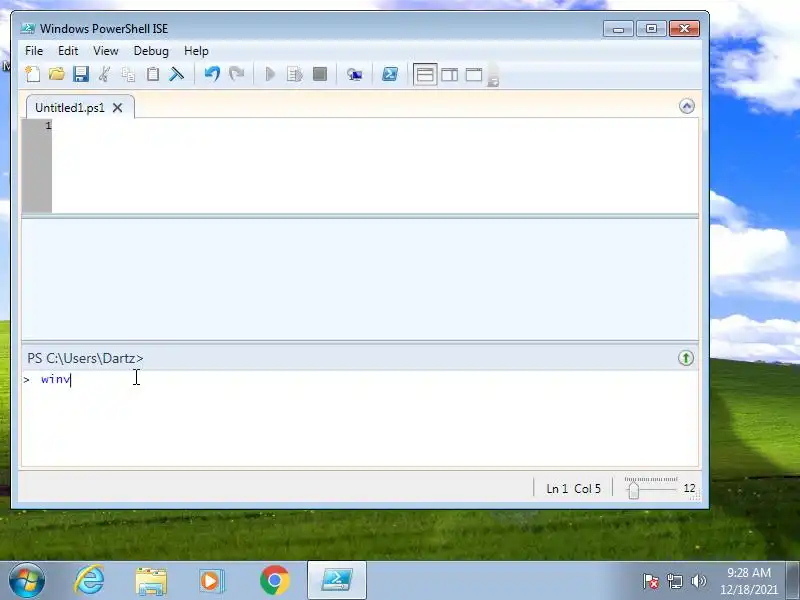
Task: Open Windows Explorer from taskbar
Action: click(x=151, y=581)
